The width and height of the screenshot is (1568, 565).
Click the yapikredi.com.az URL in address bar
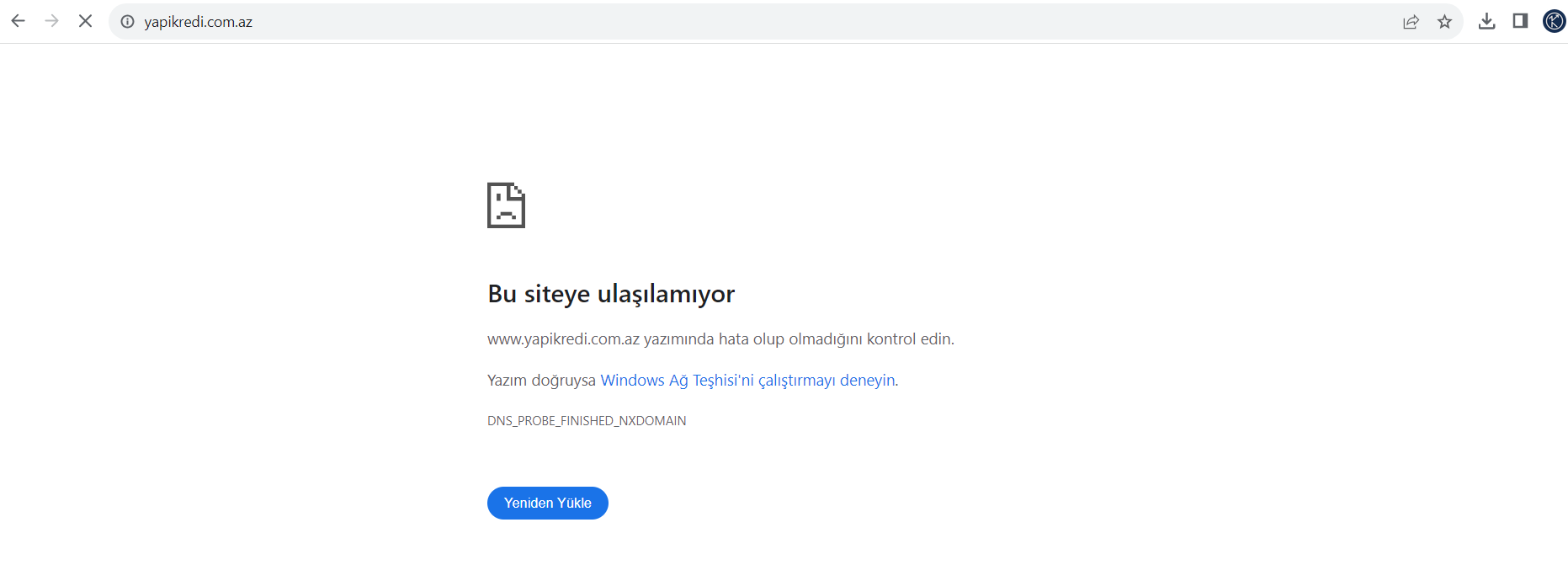198,22
